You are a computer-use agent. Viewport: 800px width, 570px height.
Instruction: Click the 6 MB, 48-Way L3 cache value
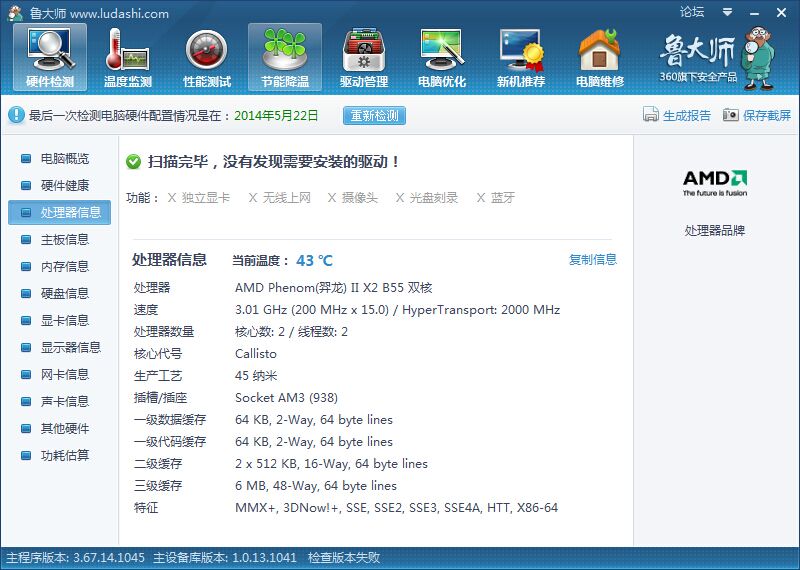[x=316, y=486]
